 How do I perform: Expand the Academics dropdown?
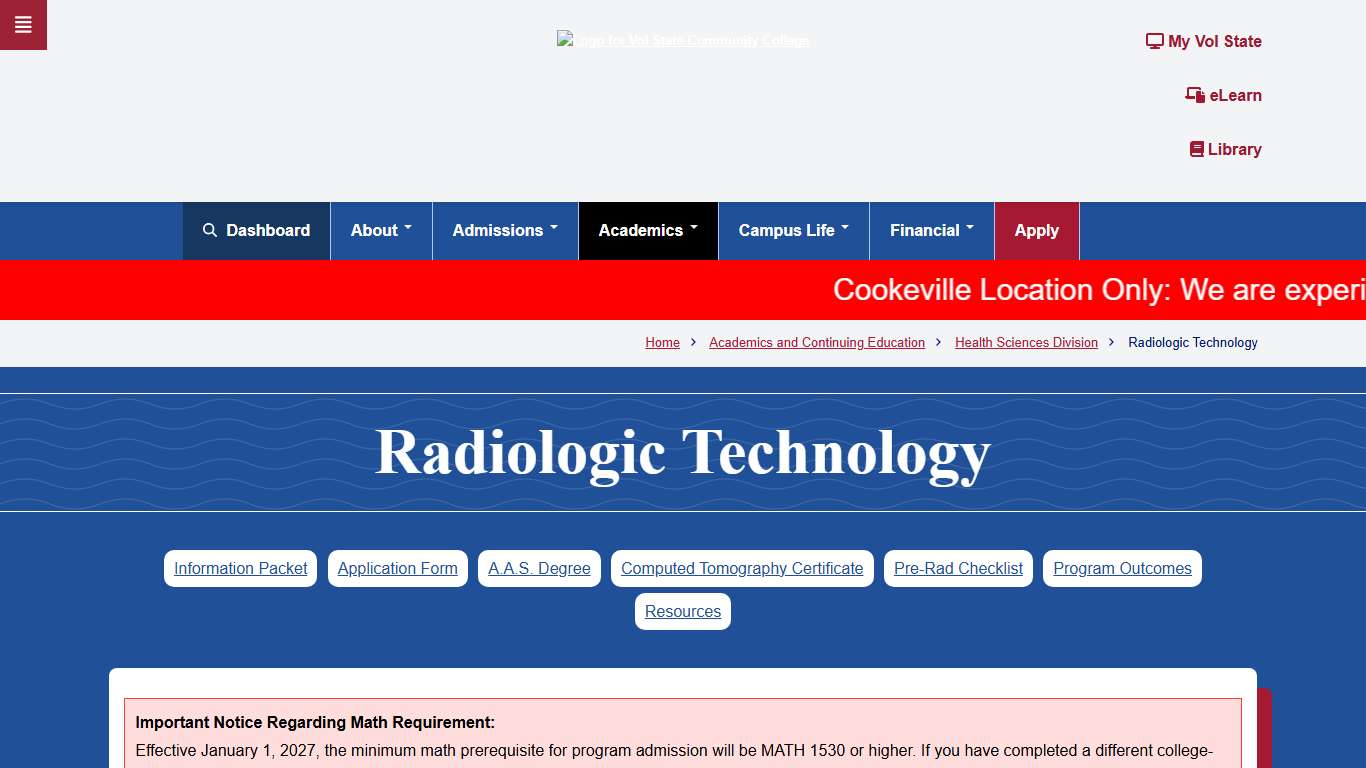pos(647,230)
